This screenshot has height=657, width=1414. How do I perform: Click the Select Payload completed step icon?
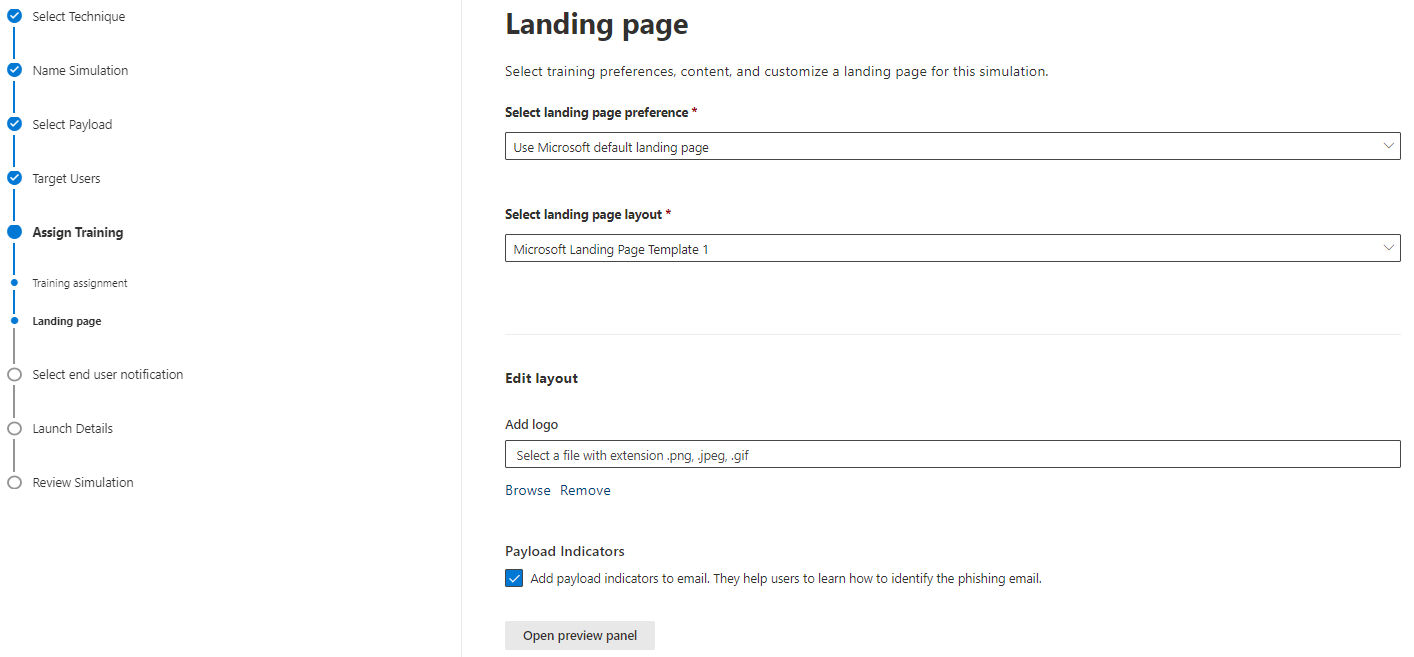pos(14,124)
